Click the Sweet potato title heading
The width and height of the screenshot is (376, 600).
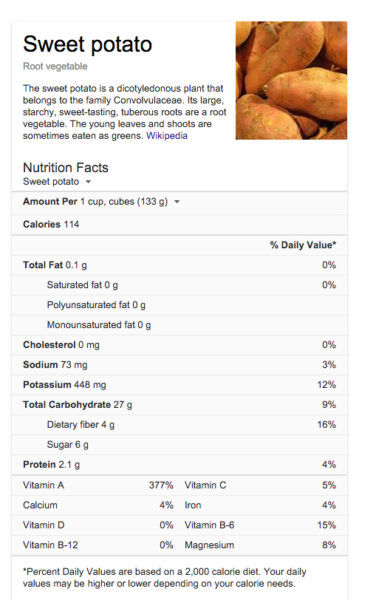[88, 44]
